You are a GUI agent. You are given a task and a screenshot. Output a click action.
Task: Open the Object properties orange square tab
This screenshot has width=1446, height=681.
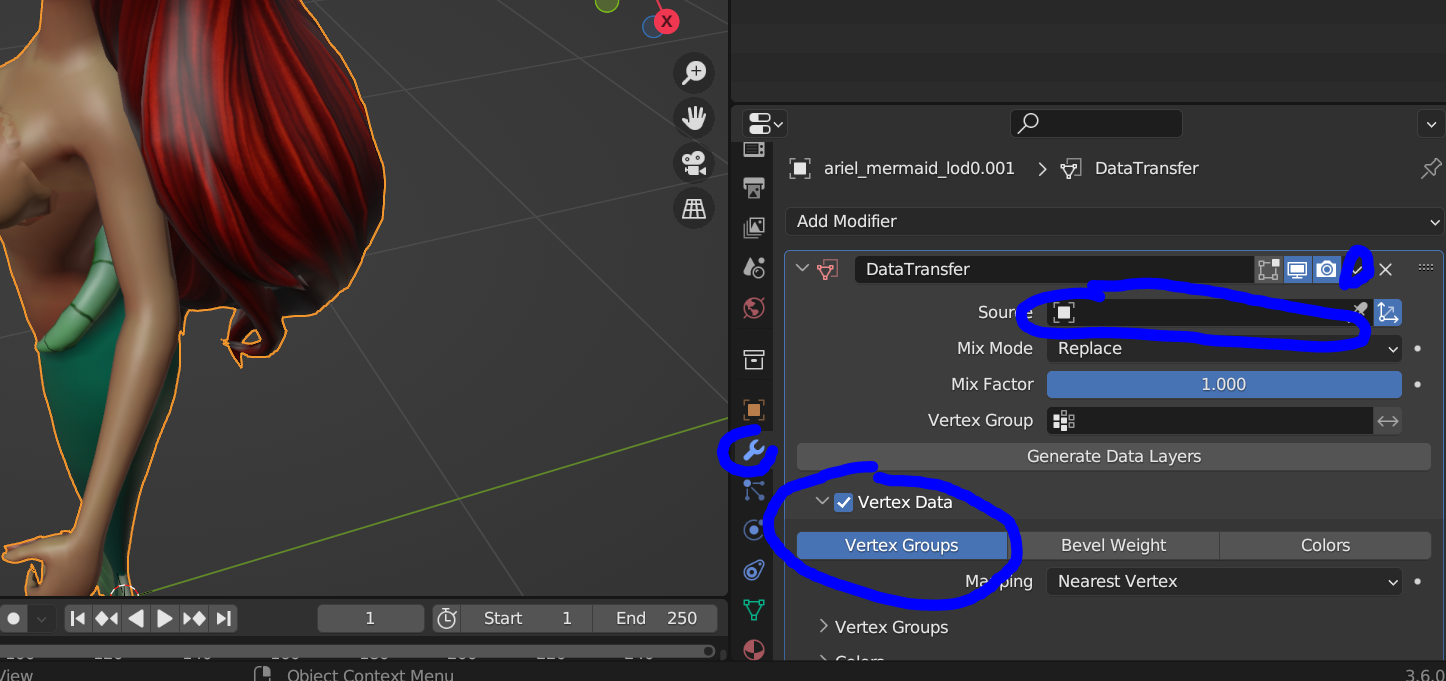(754, 410)
